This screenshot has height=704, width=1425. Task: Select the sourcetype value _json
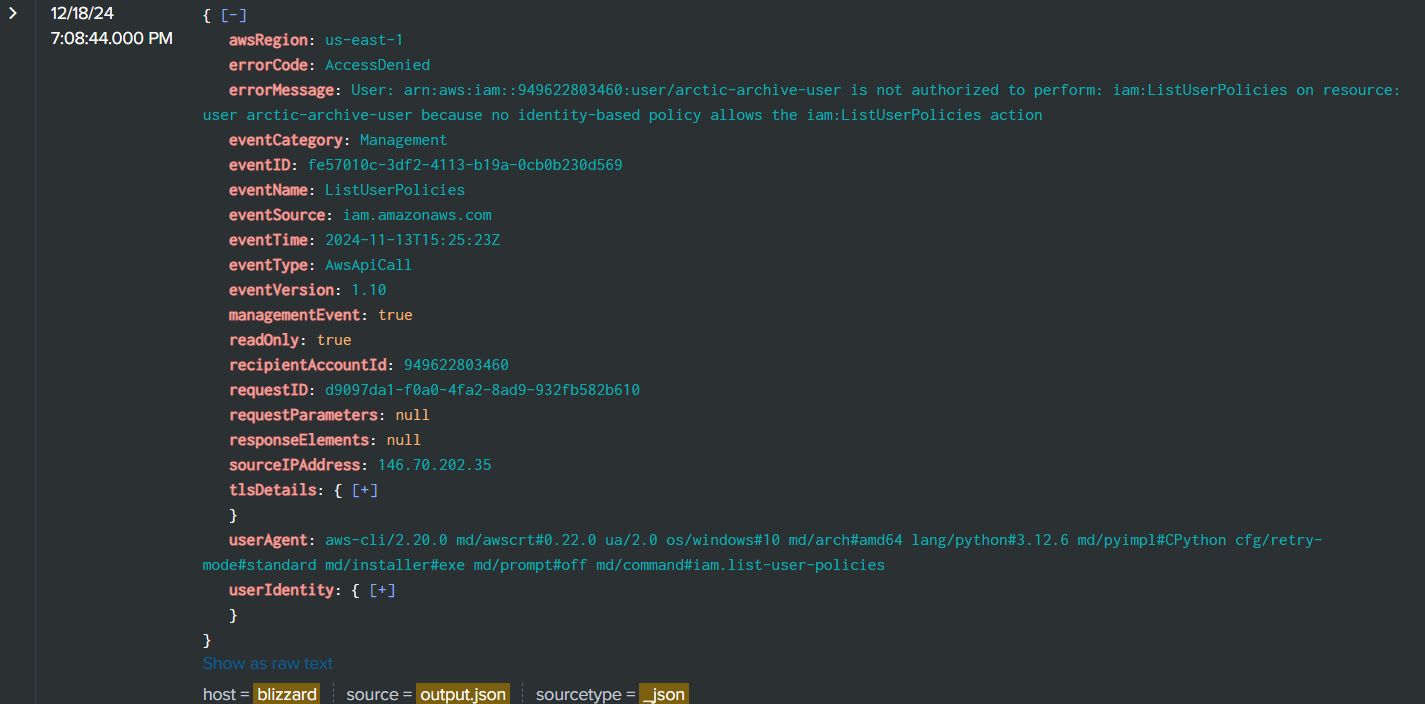tap(663, 694)
